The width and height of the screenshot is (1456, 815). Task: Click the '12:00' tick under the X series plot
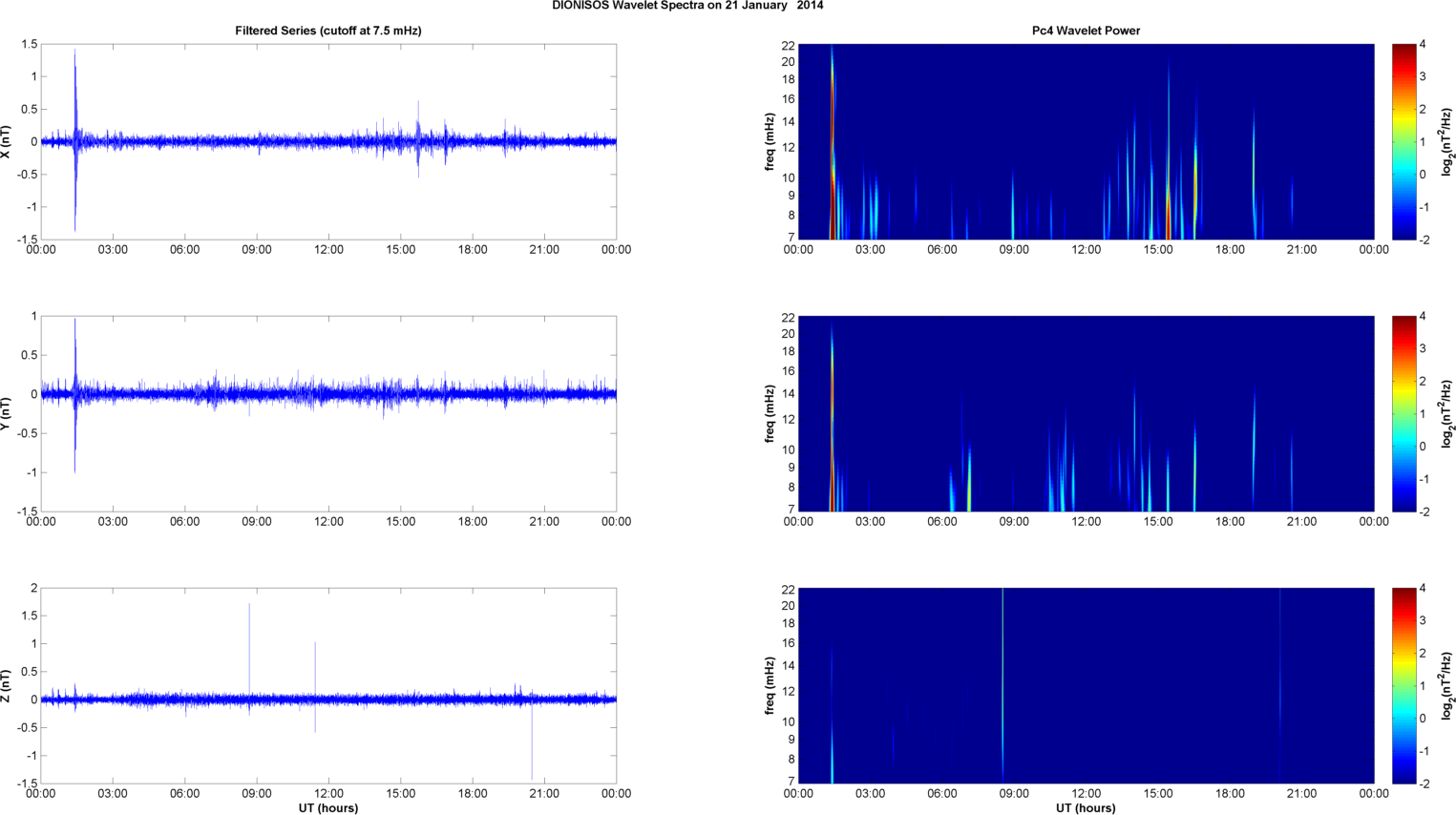click(328, 250)
